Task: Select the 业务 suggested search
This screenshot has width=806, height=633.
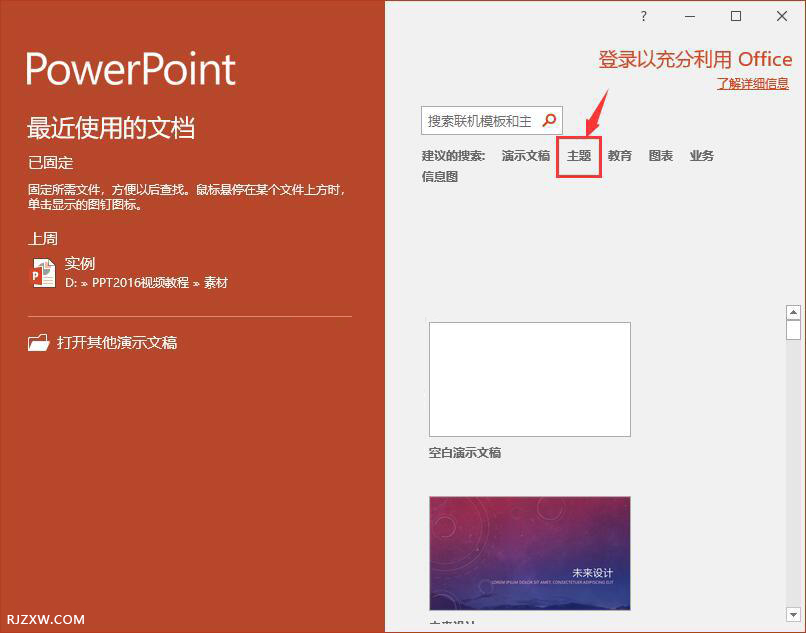Action: pos(700,156)
